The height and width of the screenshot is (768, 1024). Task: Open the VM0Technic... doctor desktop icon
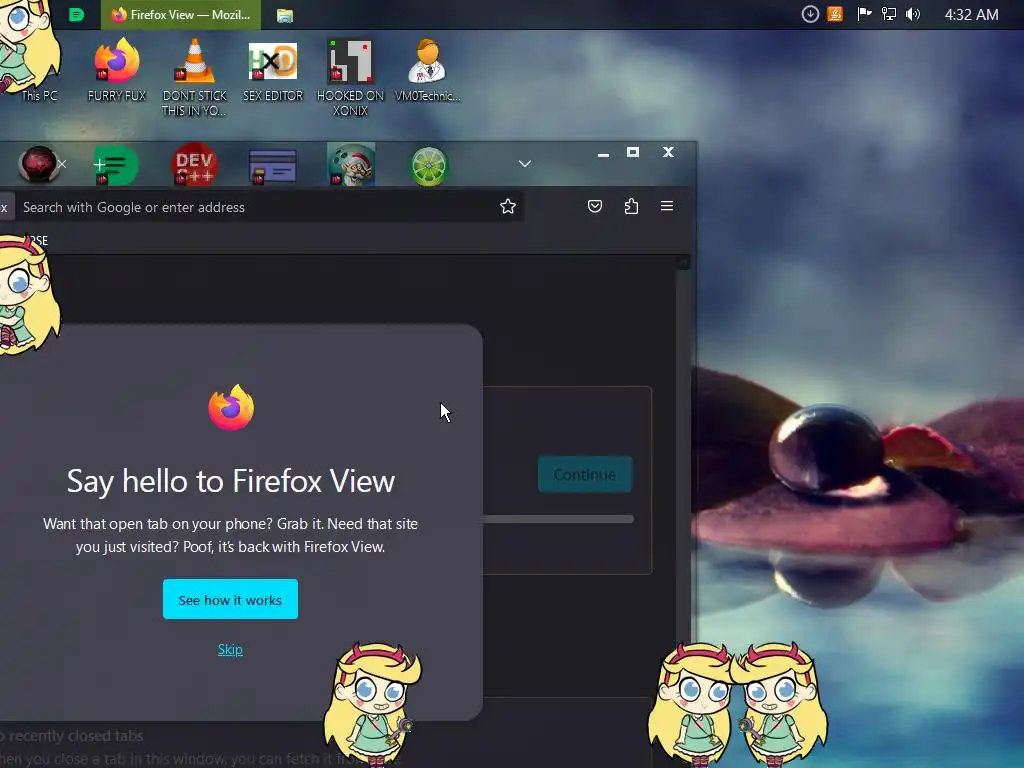tap(428, 70)
